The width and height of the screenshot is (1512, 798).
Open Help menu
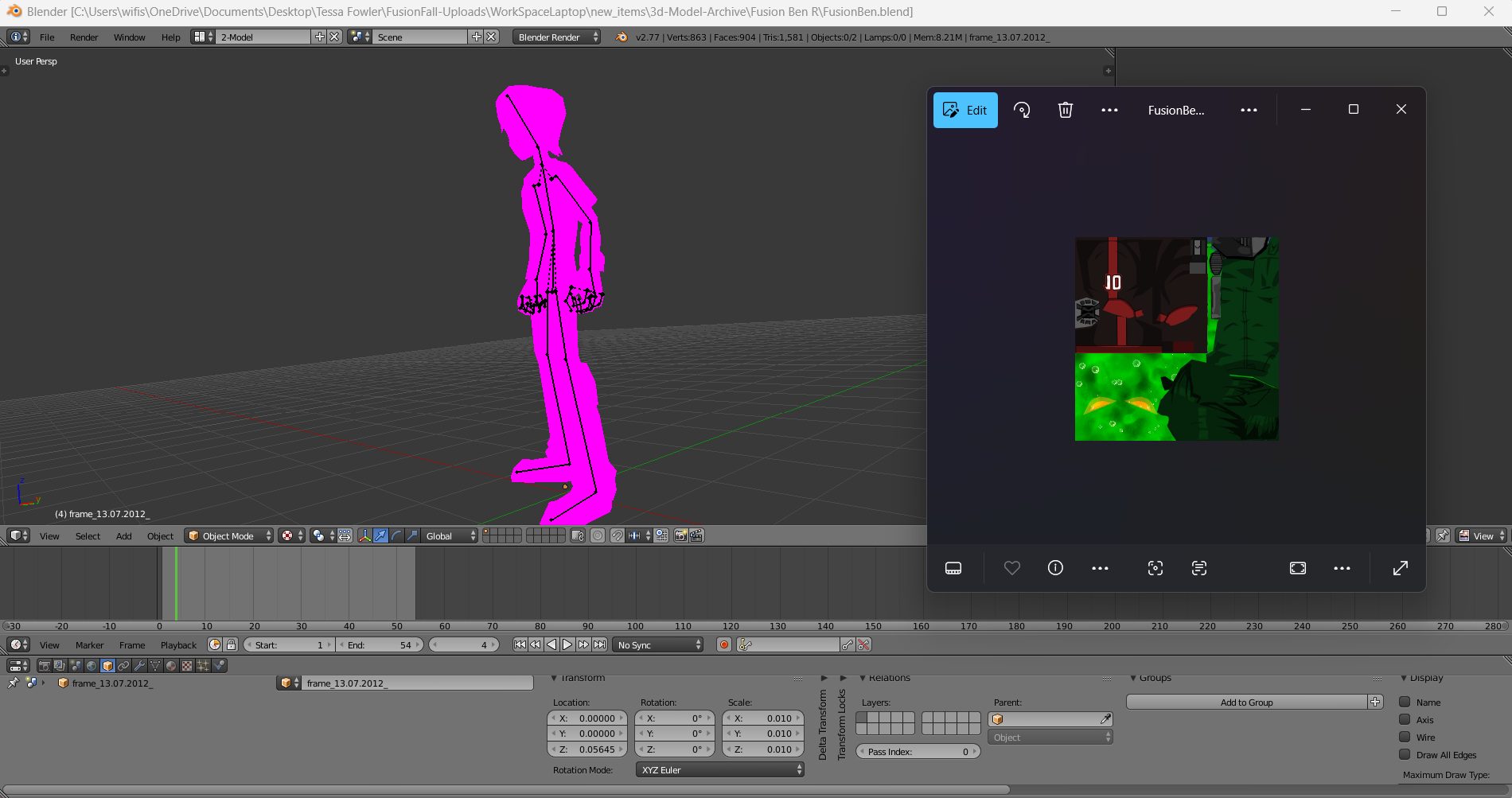pos(170,37)
